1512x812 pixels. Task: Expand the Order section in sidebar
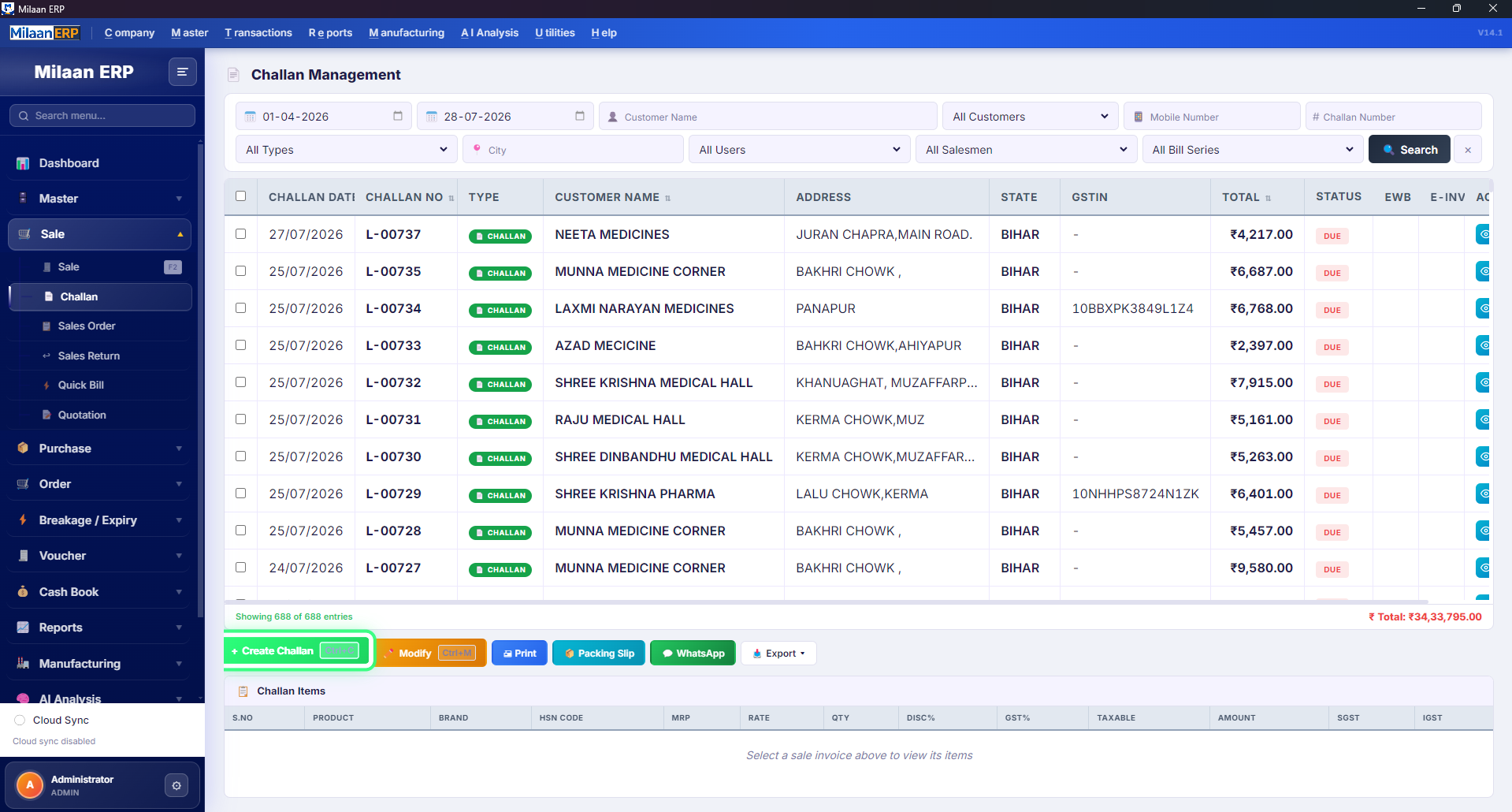pos(99,484)
